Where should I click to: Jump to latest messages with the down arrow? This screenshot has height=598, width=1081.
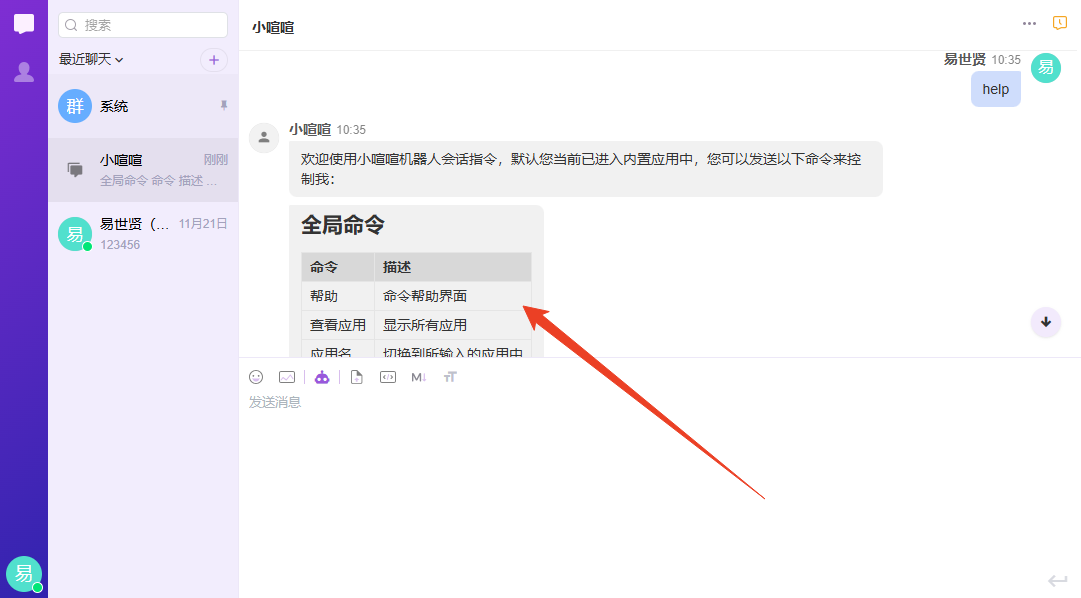(x=1045, y=323)
